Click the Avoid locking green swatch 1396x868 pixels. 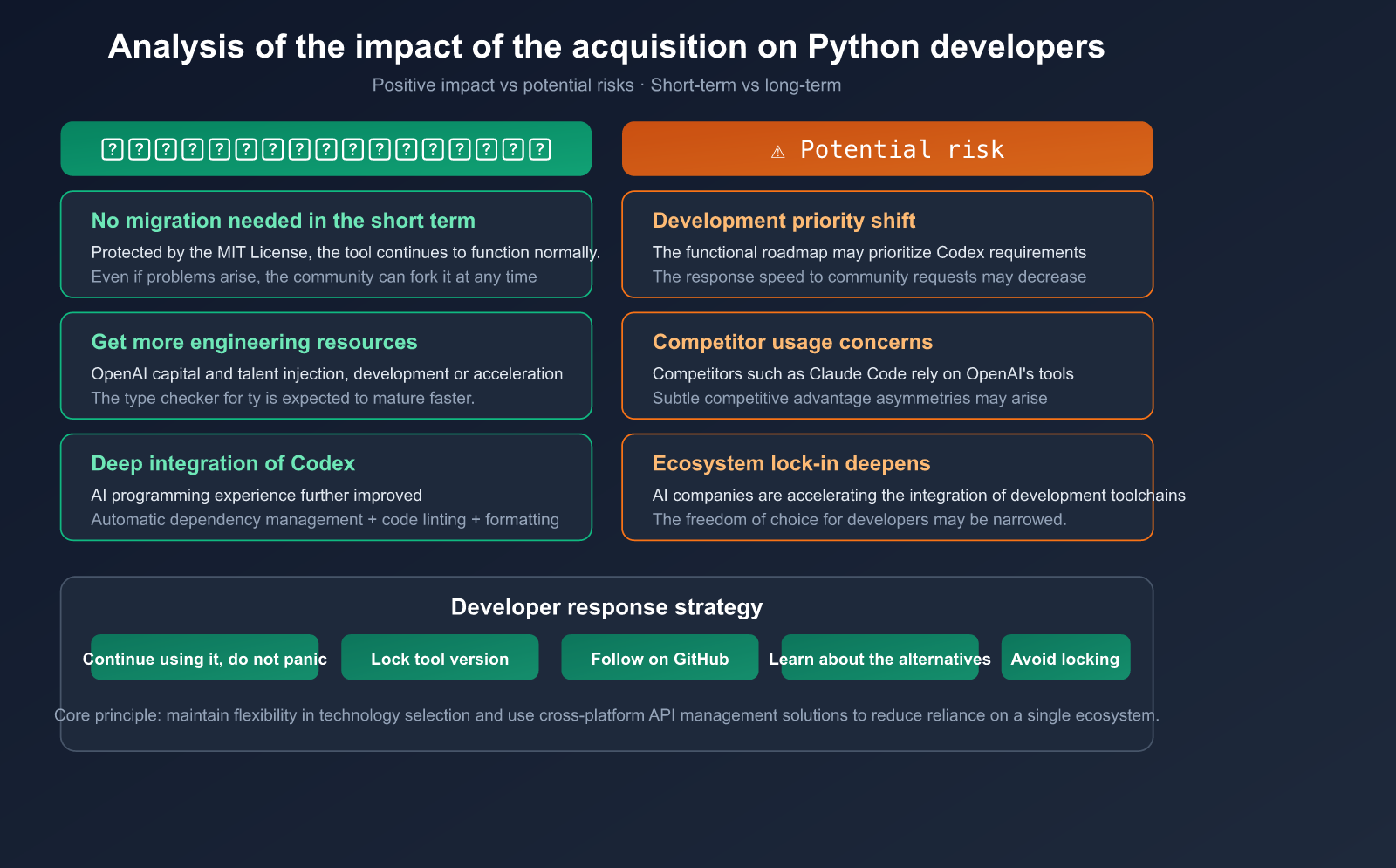click(x=1065, y=659)
